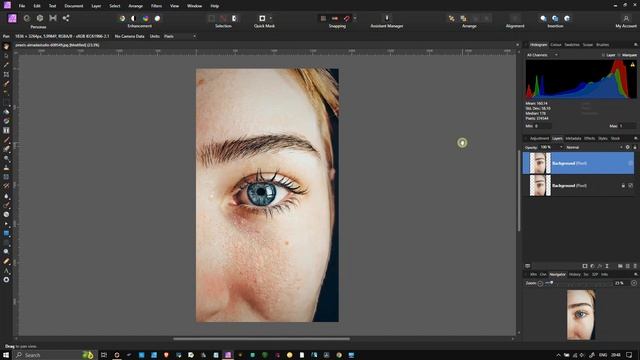The width and height of the screenshot is (640, 360).
Task: Switch to the Tone Mapping Persona
Action: 53,18
